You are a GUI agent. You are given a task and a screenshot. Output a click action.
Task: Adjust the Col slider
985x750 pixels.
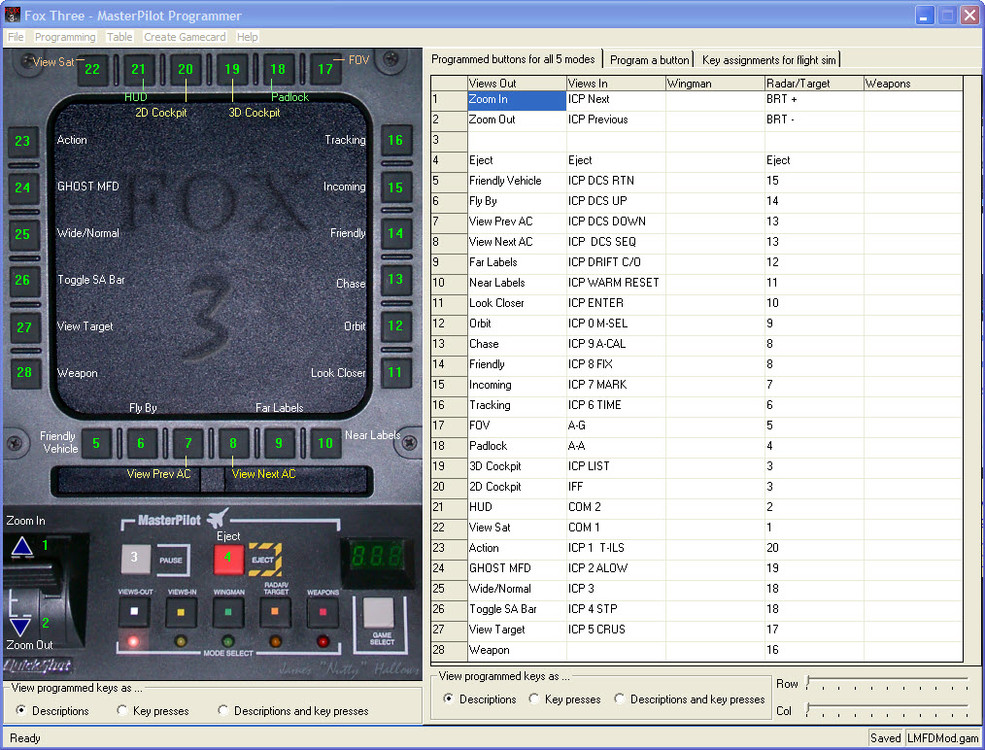click(888, 709)
